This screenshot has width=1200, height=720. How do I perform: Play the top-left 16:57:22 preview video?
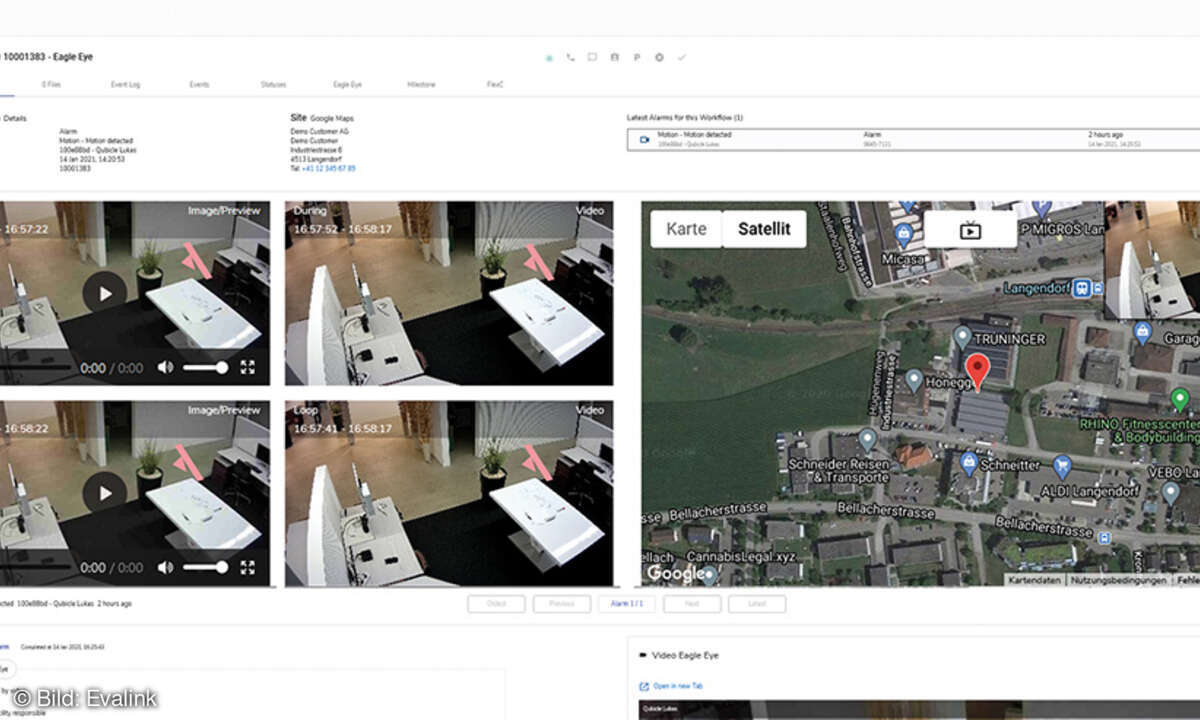104,292
